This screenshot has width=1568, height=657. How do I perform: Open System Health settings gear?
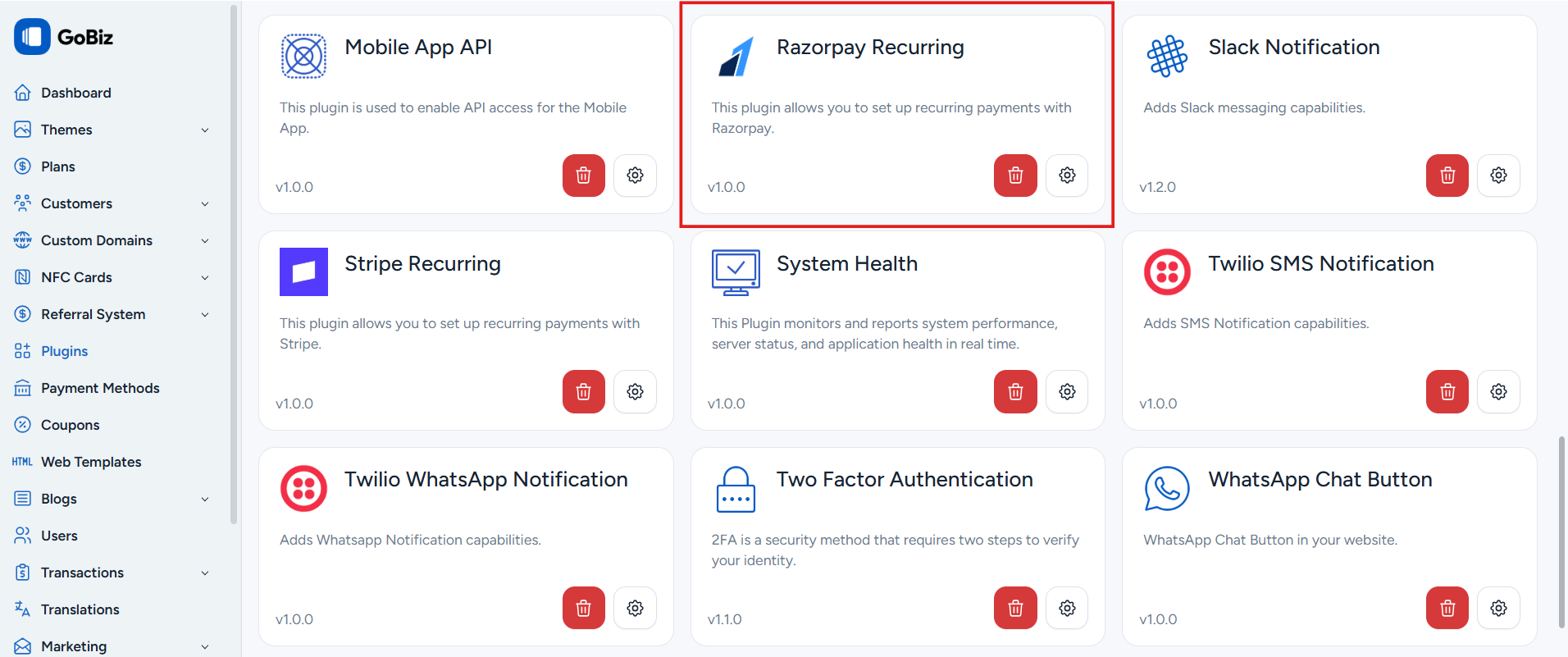coord(1067,391)
